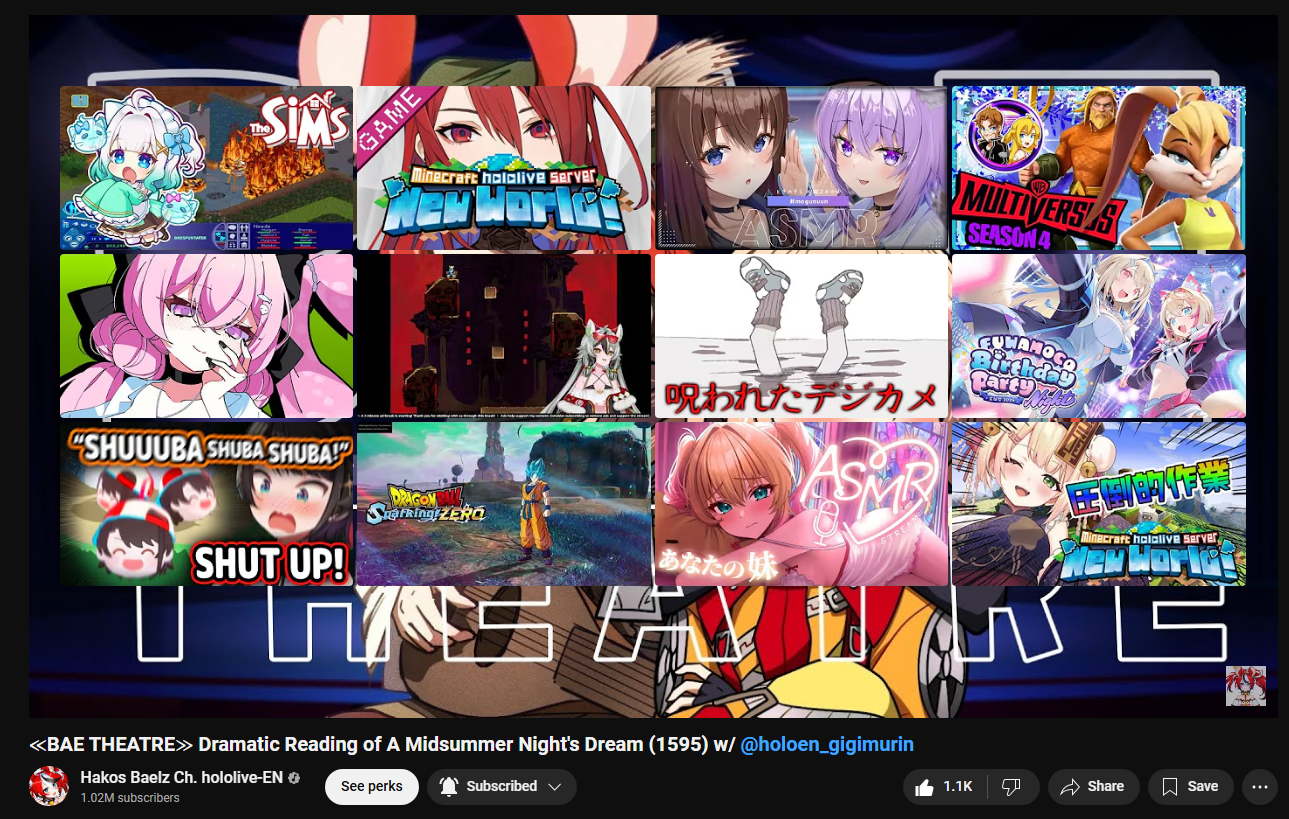Open 圧倒的作業 Minecraft New World thumbnail
This screenshot has width=1289, height=819.
point(1098,504)
